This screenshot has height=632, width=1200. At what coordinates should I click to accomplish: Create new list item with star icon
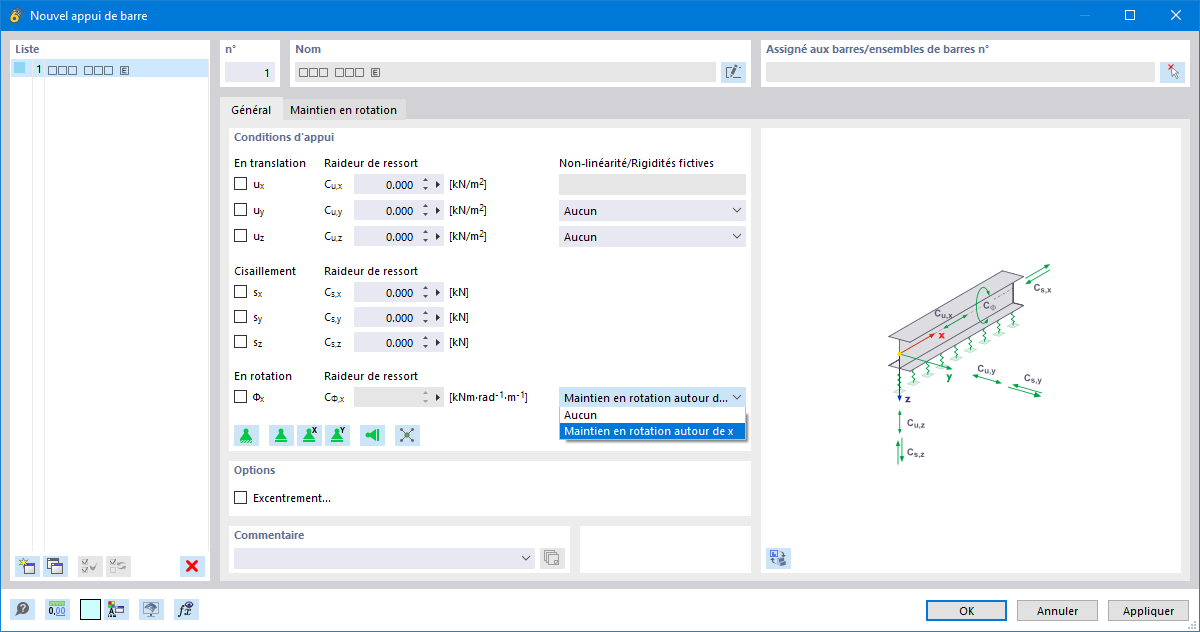pos(27,566)
